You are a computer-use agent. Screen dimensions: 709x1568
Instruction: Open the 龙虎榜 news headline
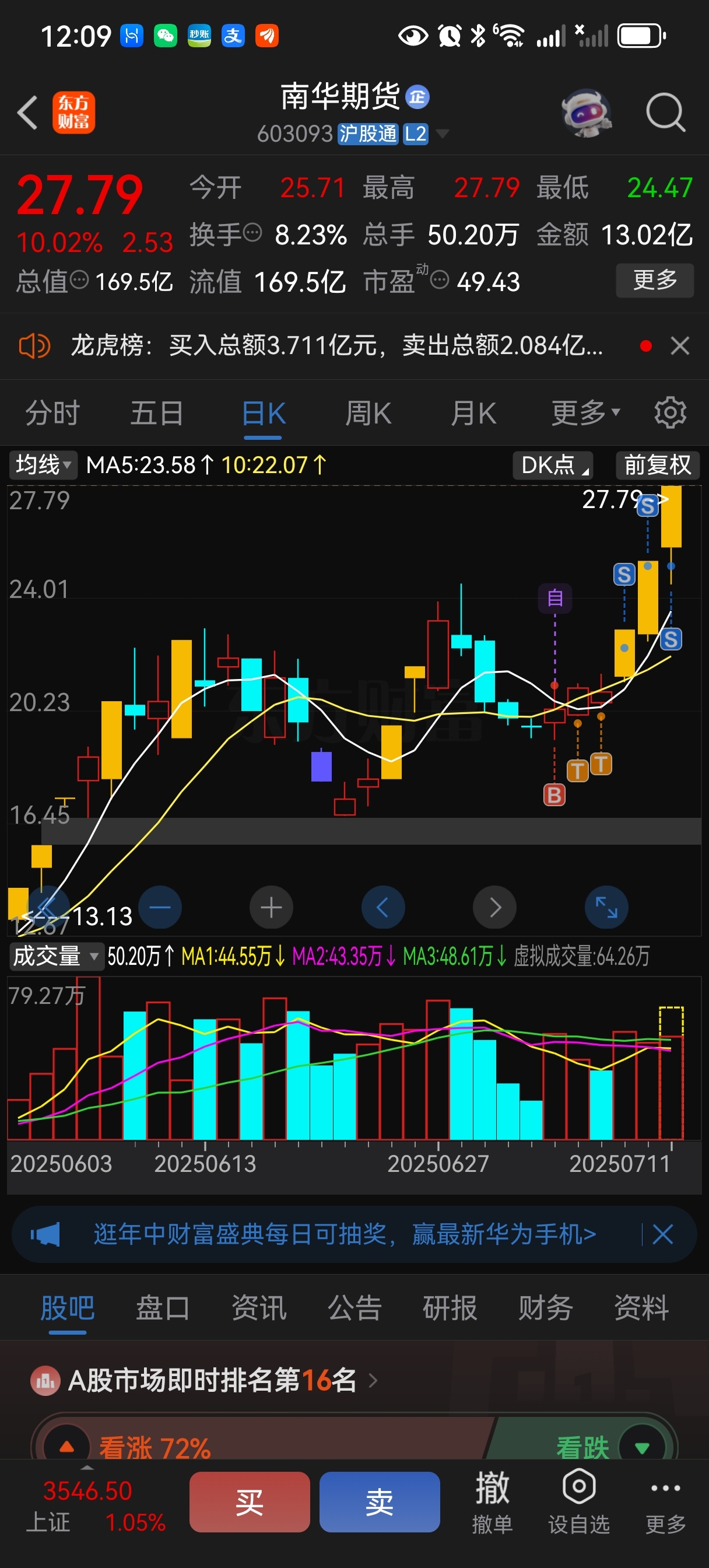[336, 346]
